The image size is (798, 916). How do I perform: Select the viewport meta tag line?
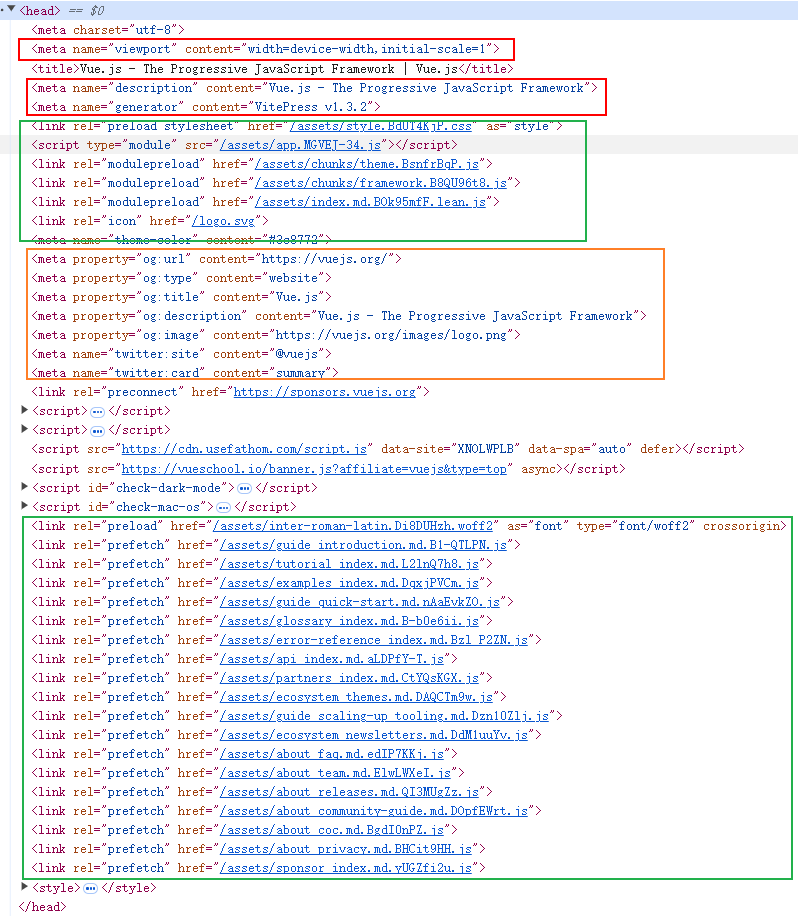pos(266,49)
